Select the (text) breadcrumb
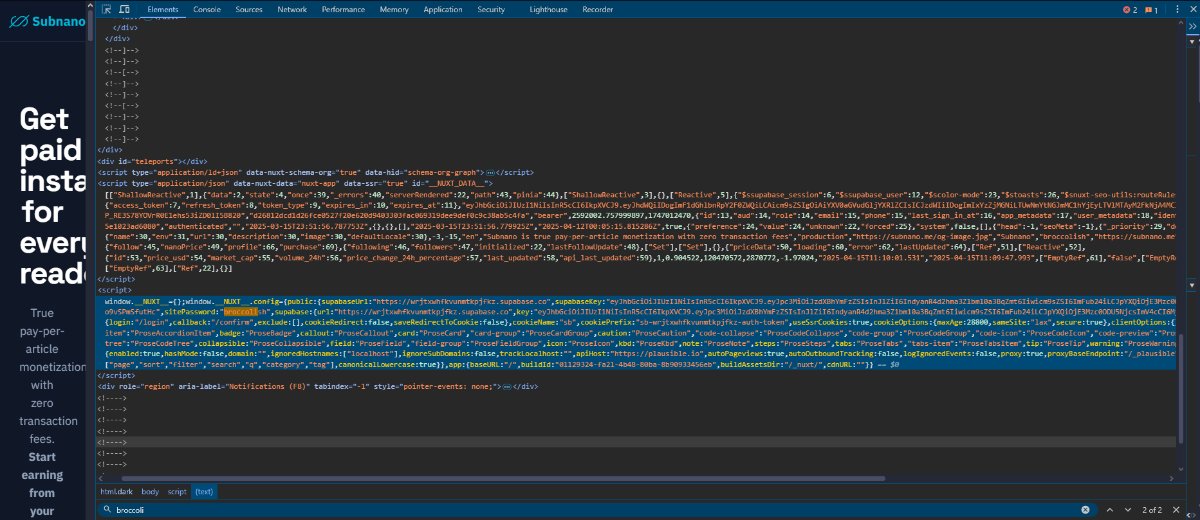Image resolution: width=1200 pixels, height=520 pixels. pyautogui.click(x=203, y=492)
